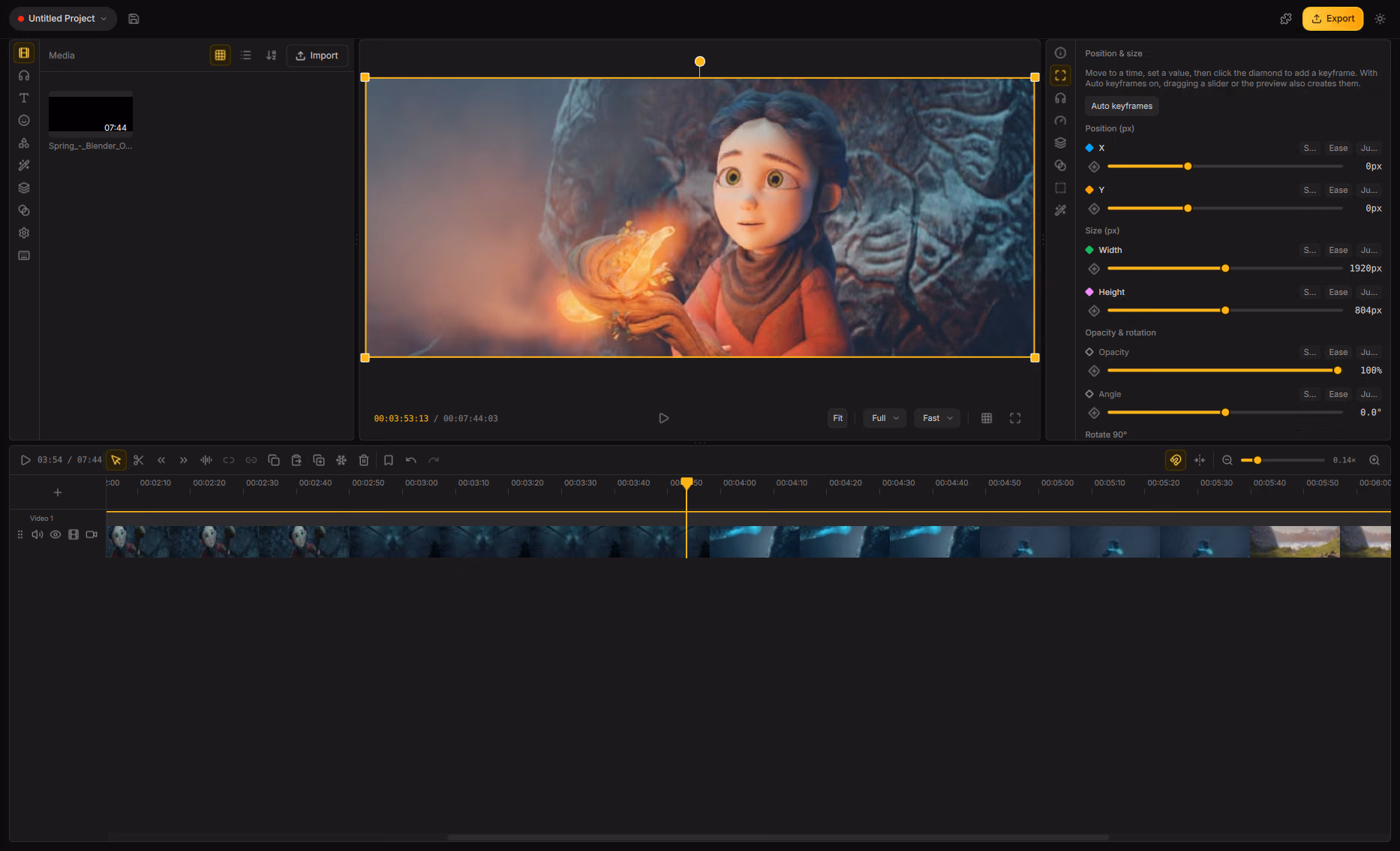Viewport: 1400px width, 851px height.
Task: Click the Import media button
Action: (x=317, y=56)
